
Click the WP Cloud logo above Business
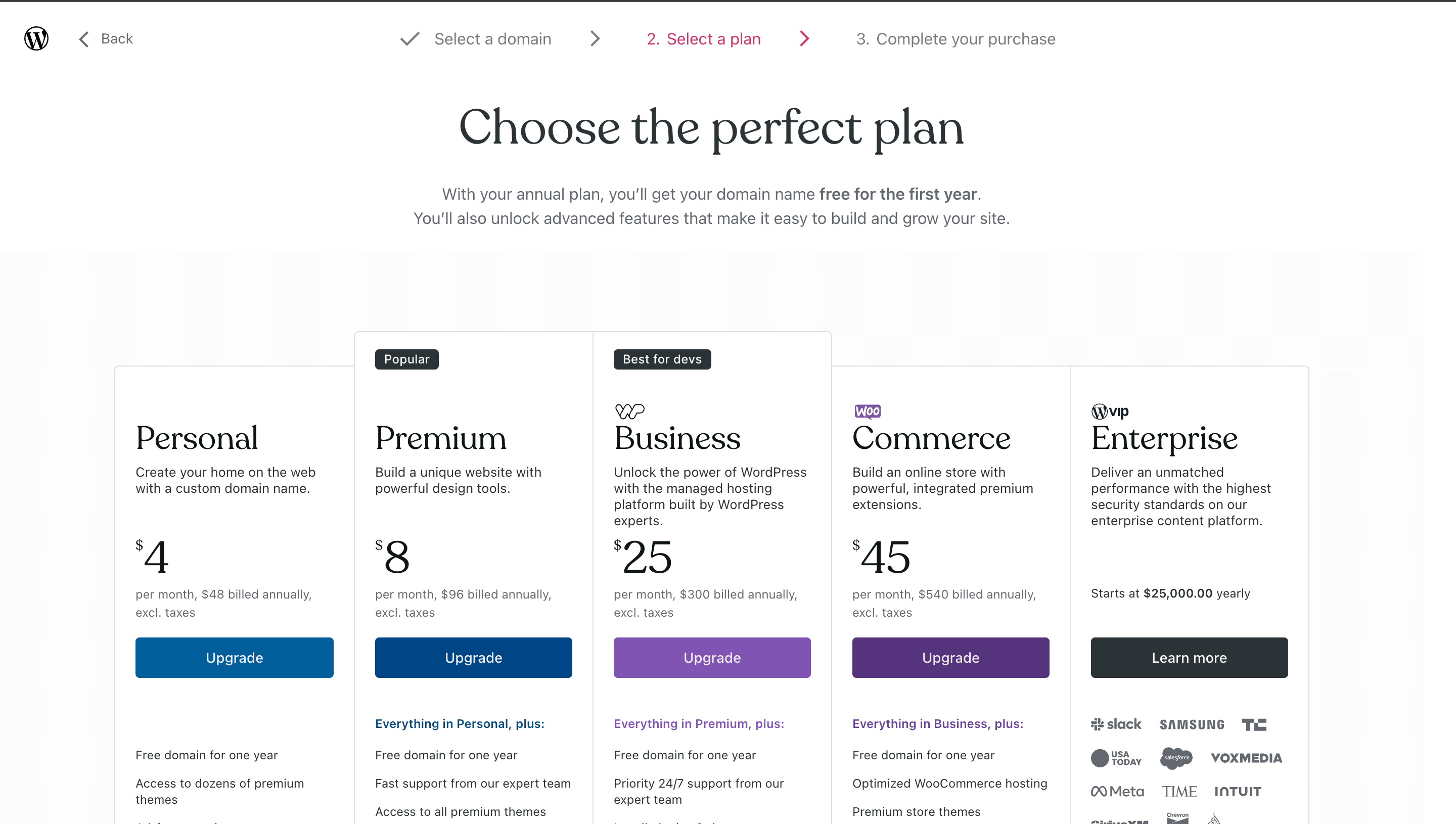pyautogui.click(x=629, y=411)
